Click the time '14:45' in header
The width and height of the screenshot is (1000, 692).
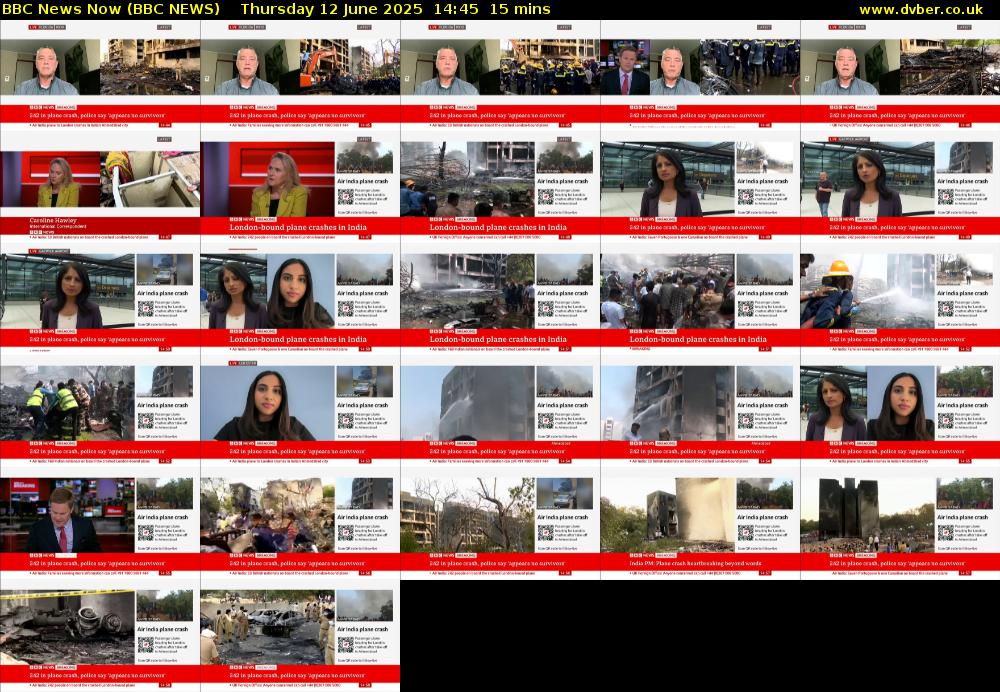coord(455,9)
